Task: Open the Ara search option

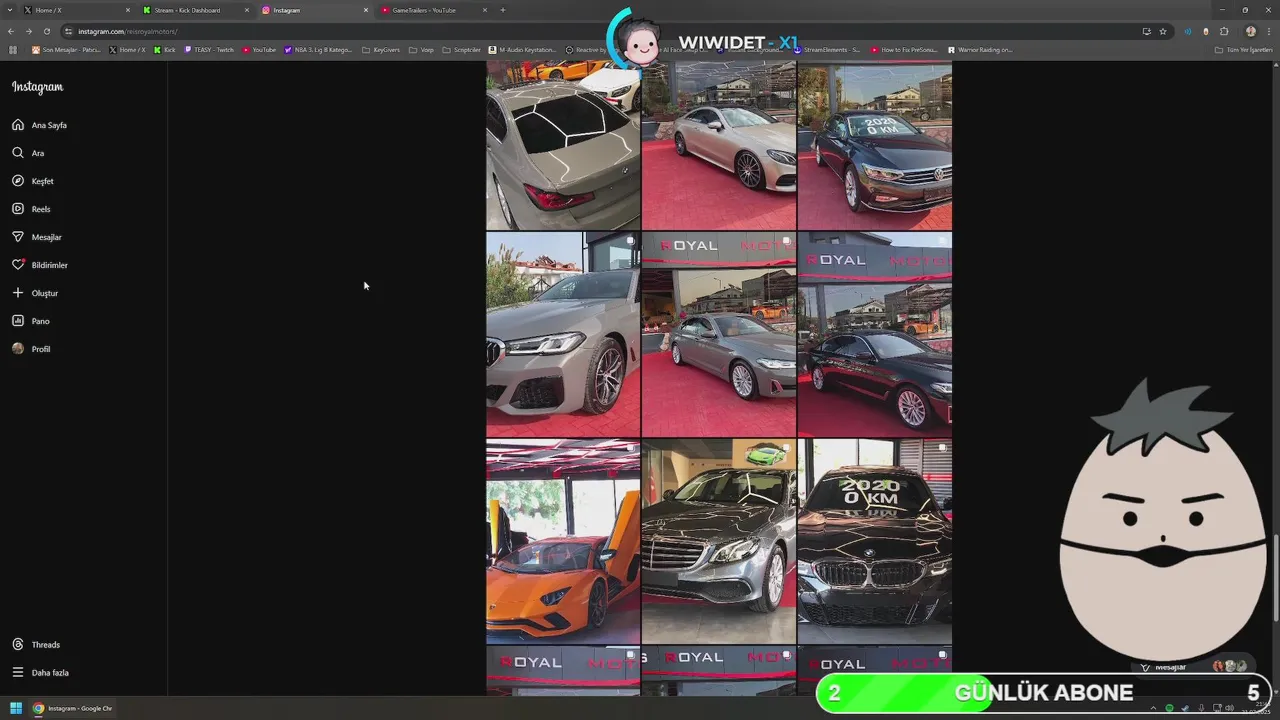Action: click(x=28, y=153)
